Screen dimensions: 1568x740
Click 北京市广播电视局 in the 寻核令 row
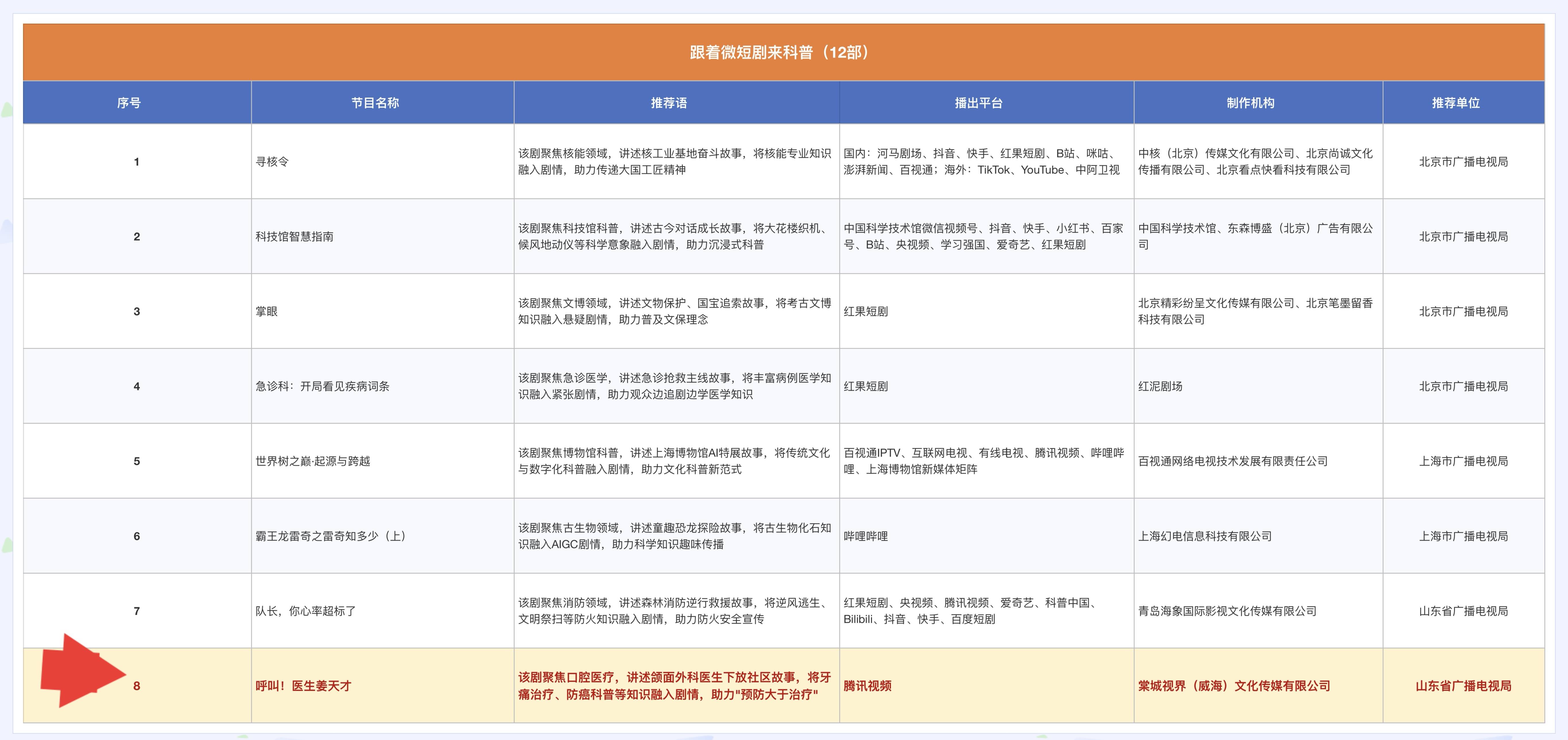point(1464,162)
